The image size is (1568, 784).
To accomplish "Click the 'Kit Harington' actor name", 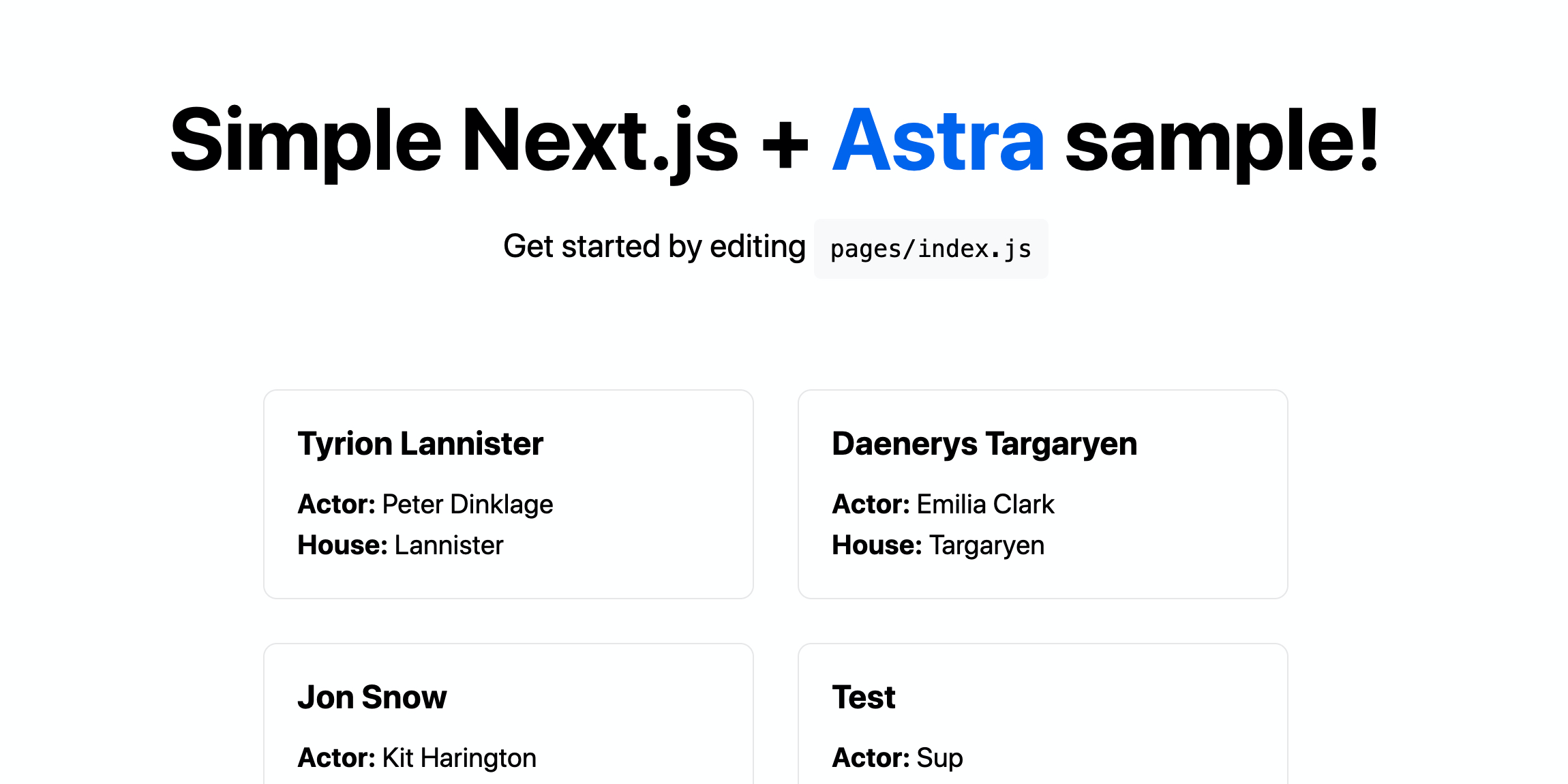I will tap(459, 758).
